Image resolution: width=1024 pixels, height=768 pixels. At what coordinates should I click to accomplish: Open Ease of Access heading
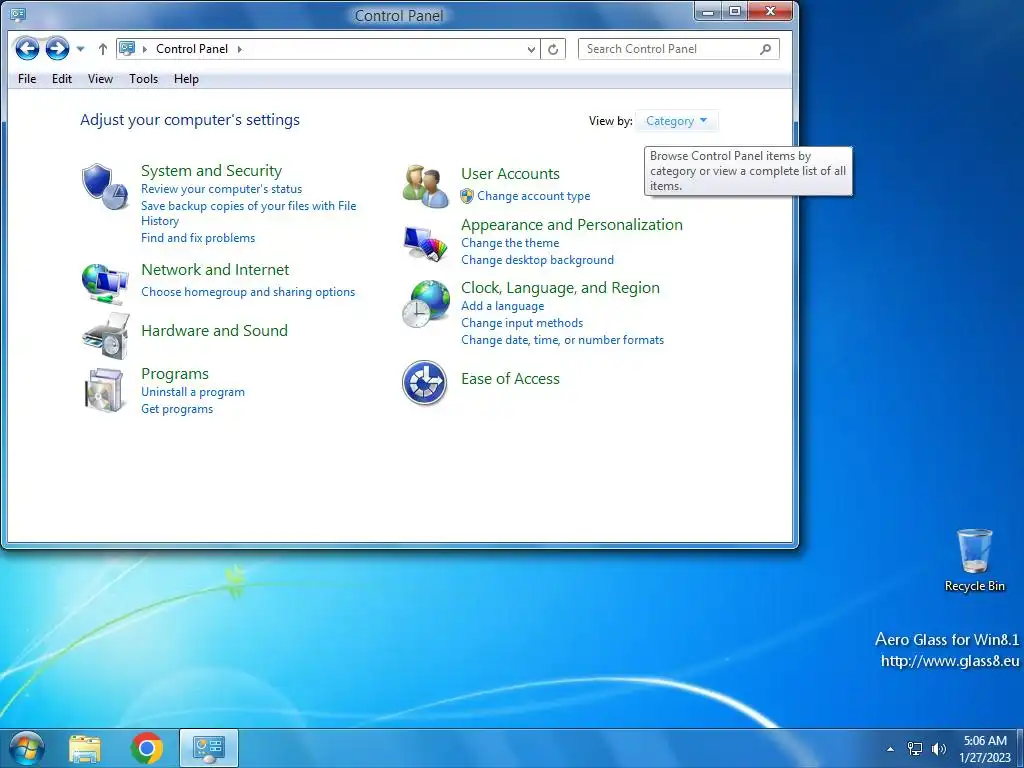(510, 379)
